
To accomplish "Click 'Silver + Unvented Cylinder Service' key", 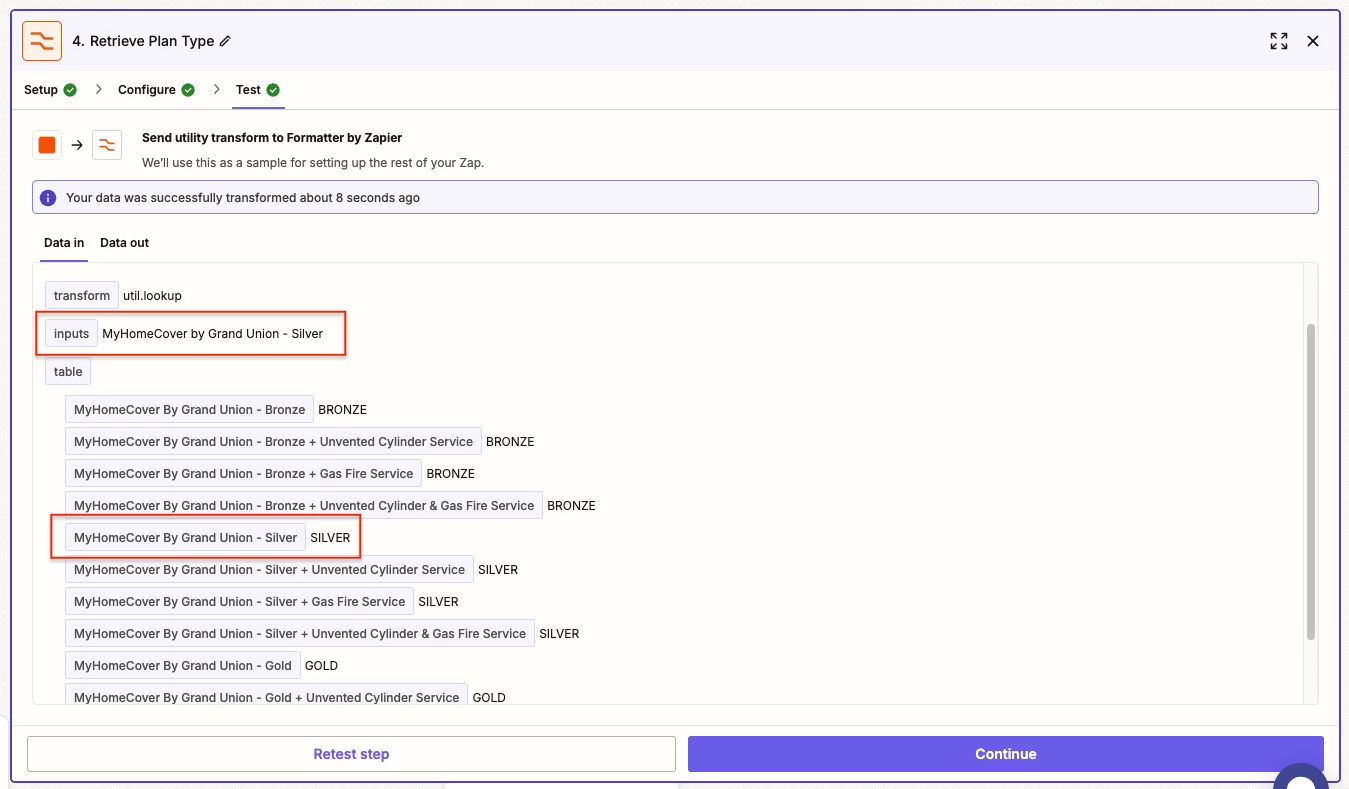I will [270, 570].
